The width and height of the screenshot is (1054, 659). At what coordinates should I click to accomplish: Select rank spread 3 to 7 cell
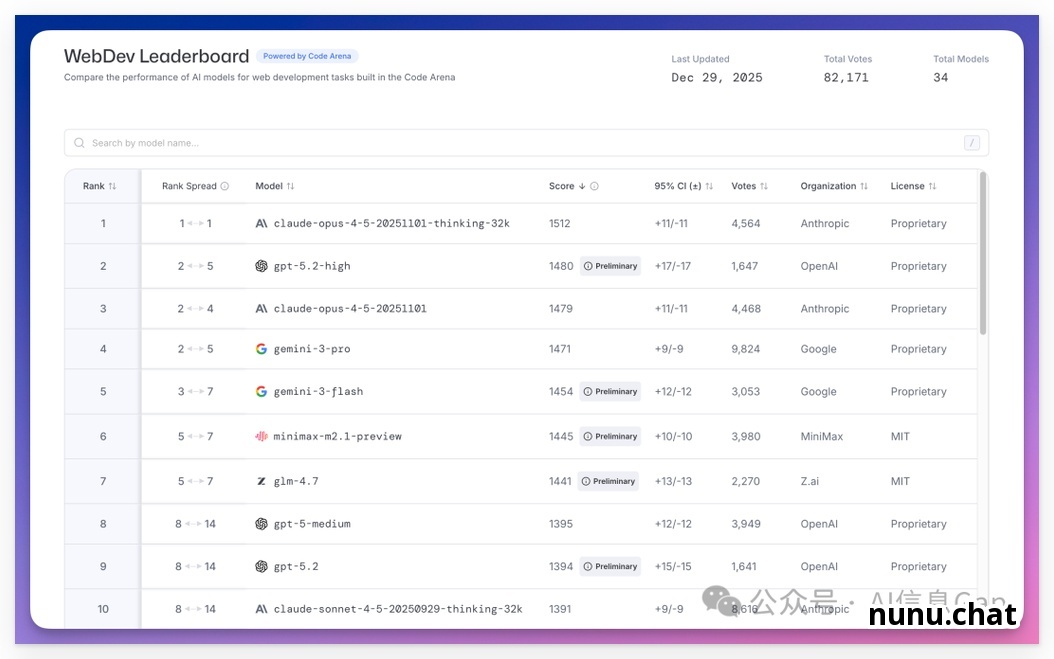(195, 391)
